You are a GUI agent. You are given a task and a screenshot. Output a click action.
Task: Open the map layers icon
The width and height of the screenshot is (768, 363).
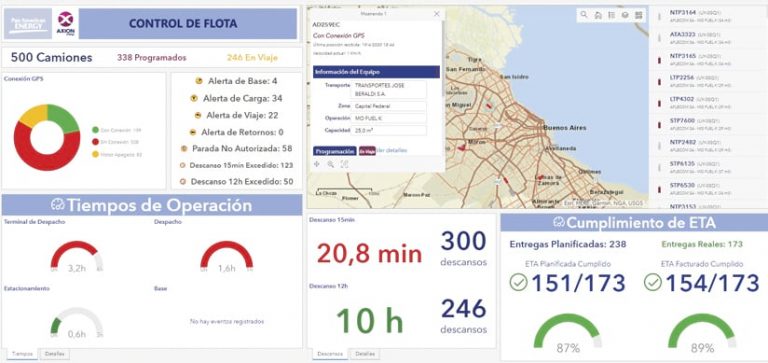[625, 15]
